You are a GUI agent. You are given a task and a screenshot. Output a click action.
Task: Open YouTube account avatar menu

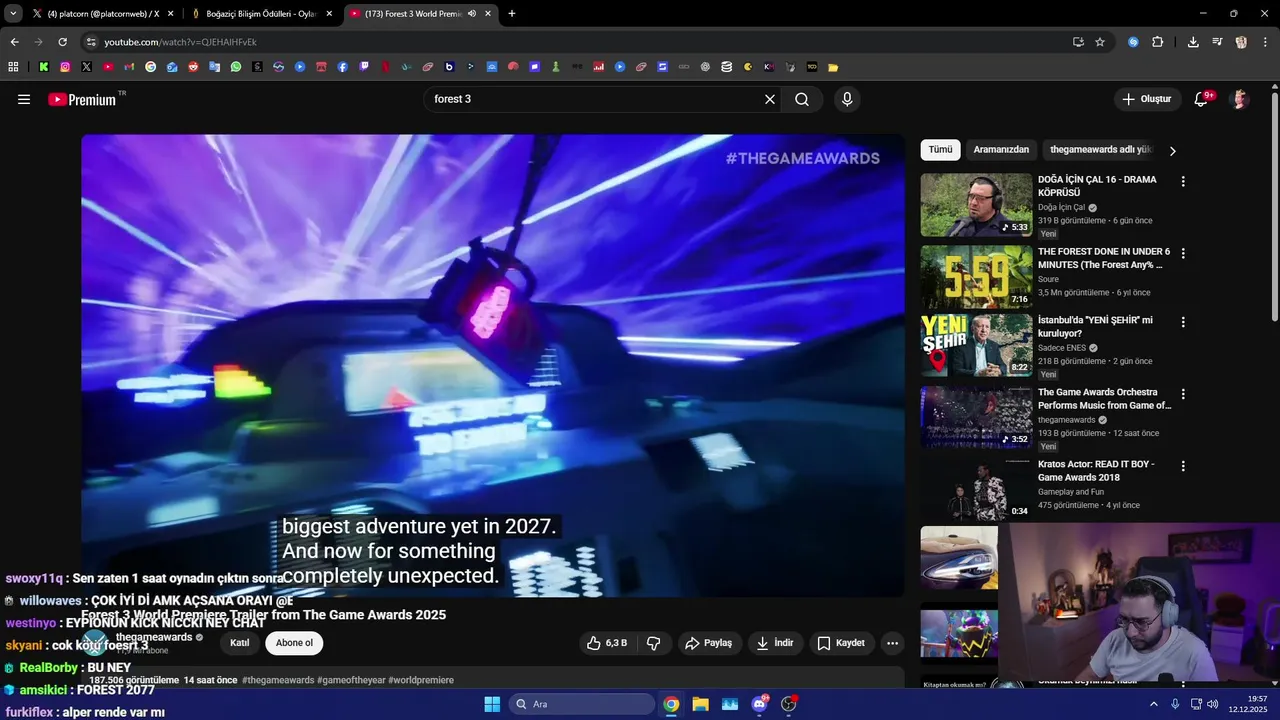coord(1239,99)
